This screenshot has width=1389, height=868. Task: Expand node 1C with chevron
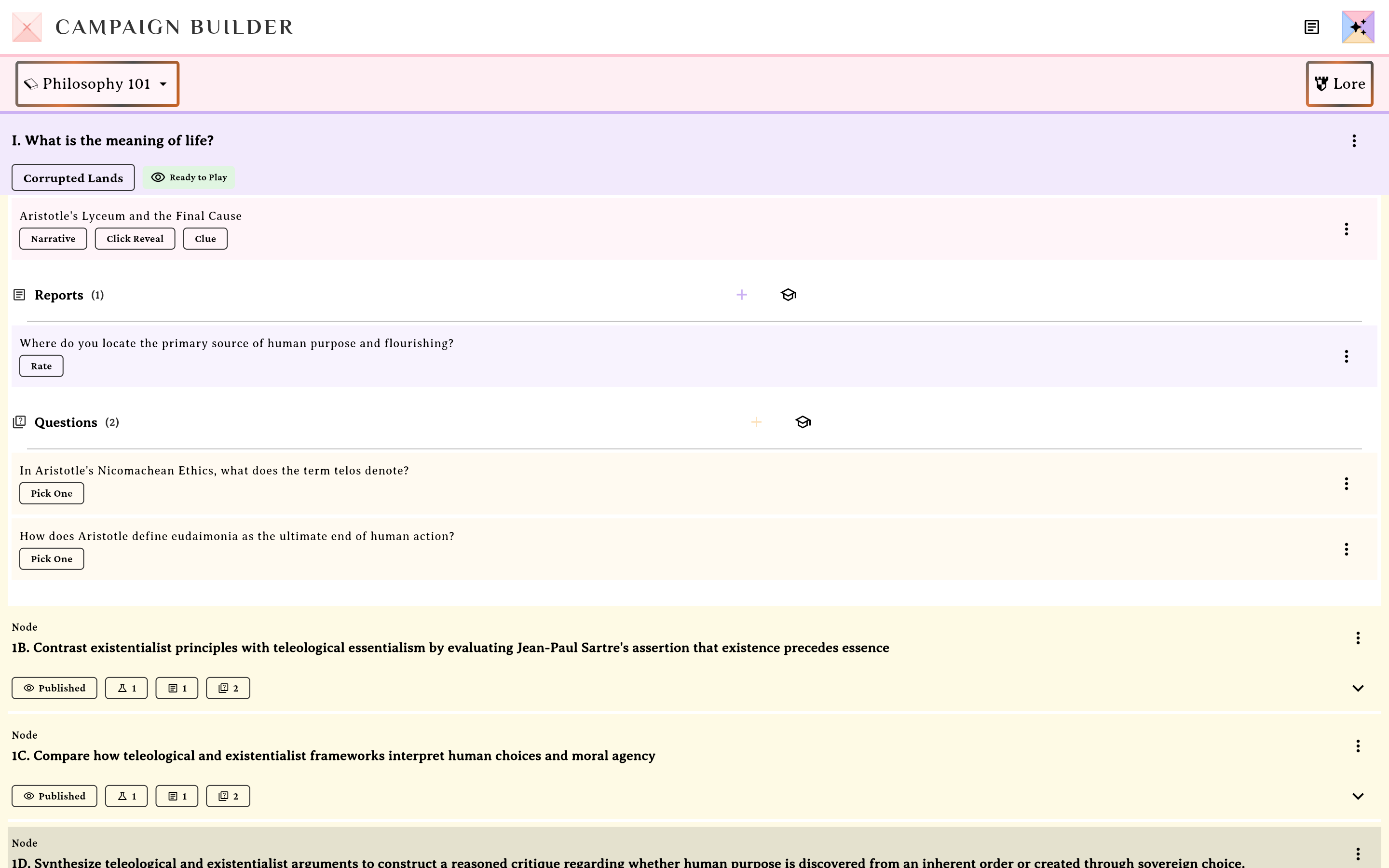point(1358,796)
